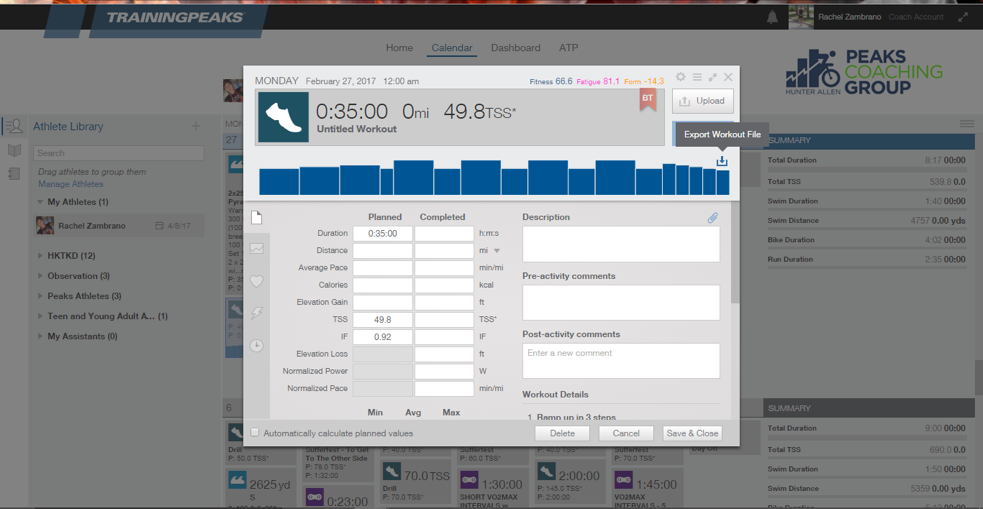Expand the Observation (3) group
This screenshot has width=983, height=509.
point(40,276)
